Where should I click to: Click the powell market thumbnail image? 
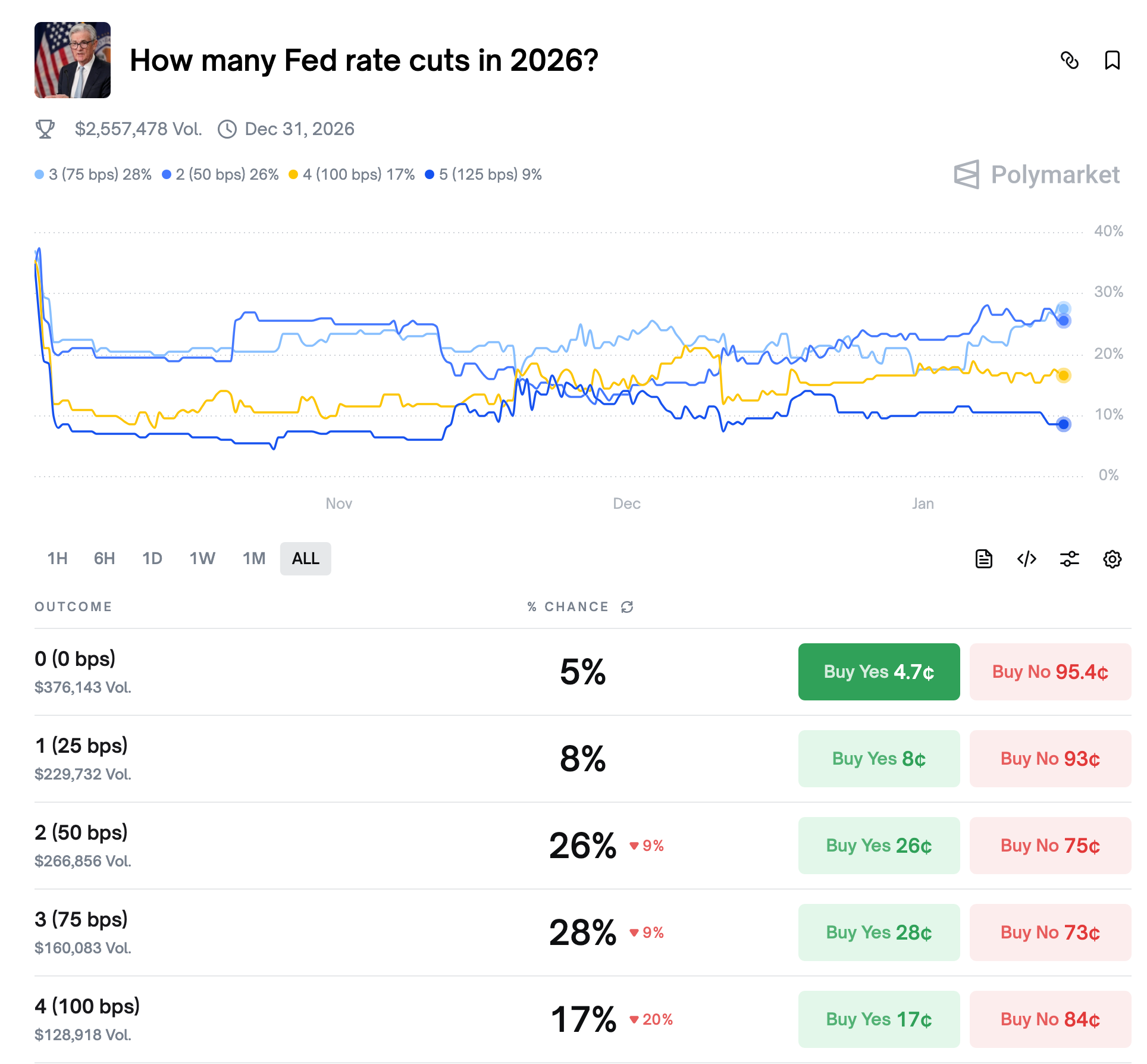72,60
